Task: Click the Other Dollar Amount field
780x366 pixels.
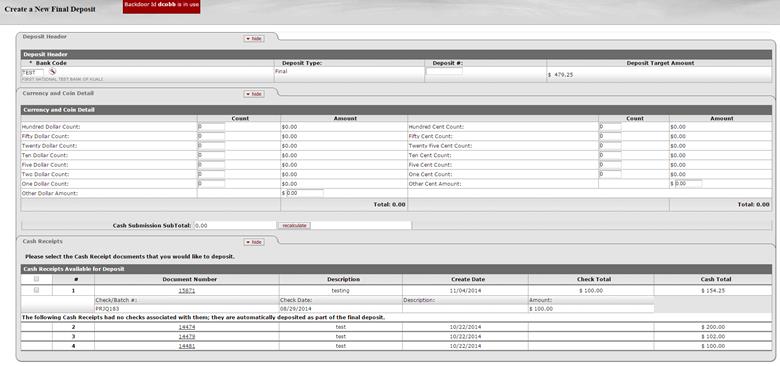Action: coord(305,193)
